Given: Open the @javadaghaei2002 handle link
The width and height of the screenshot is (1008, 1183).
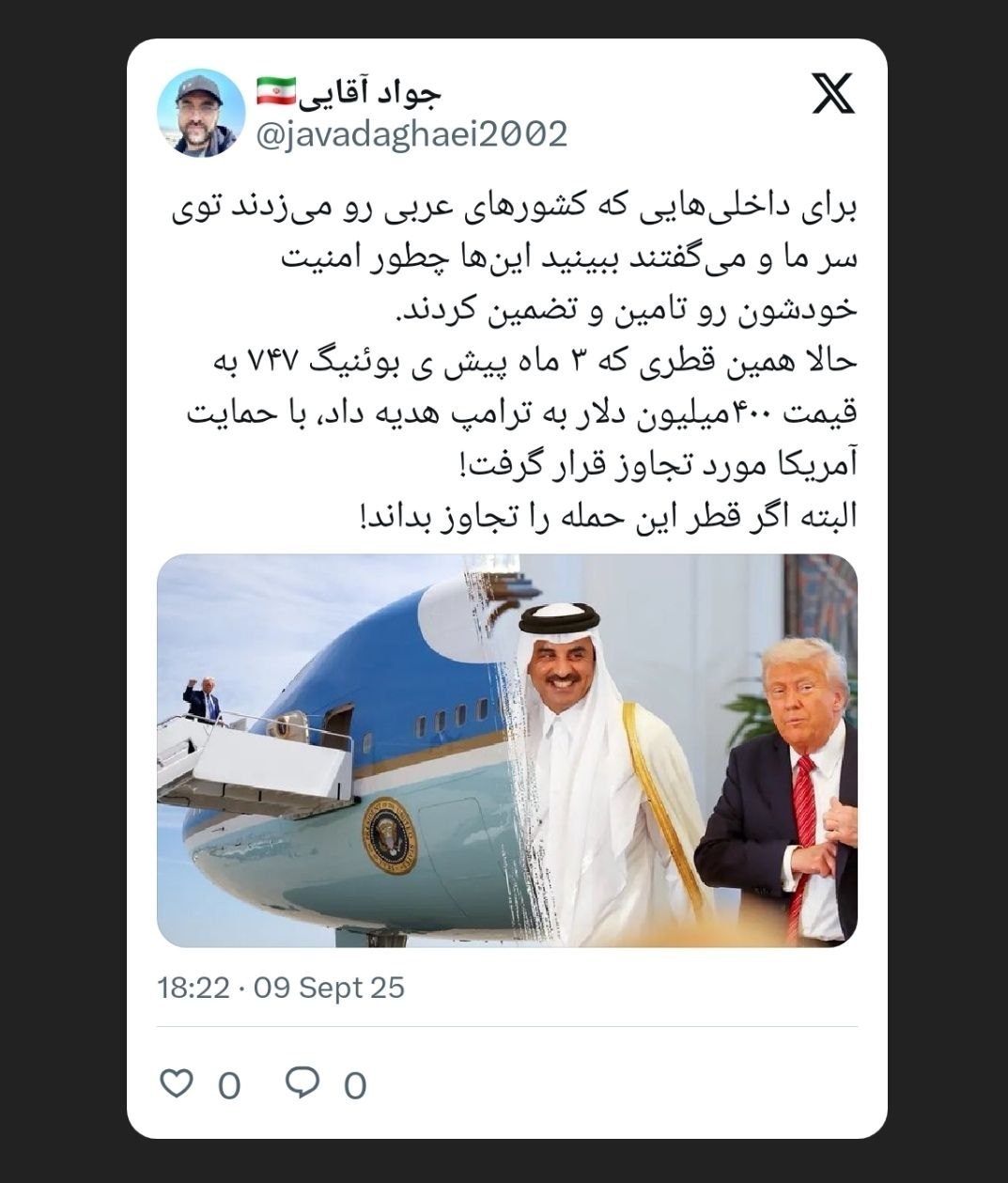Looking at the screenshot, I should coord(411,134).
